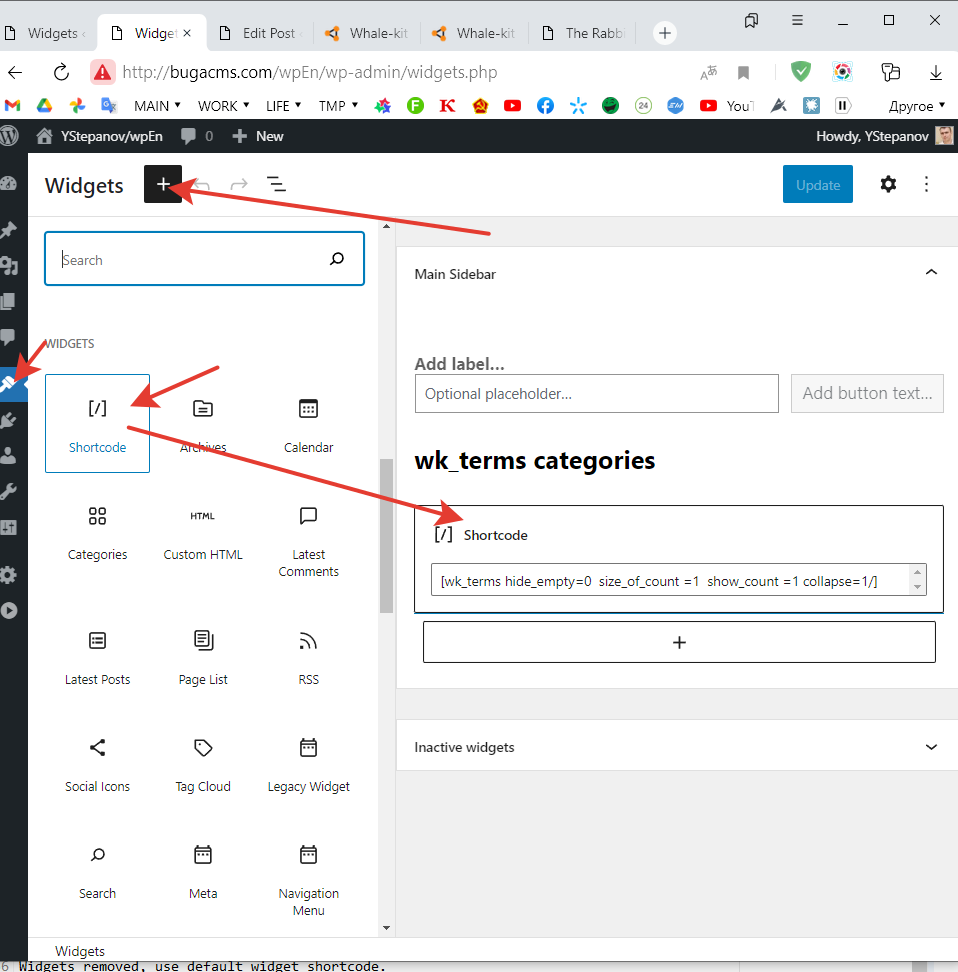
Task: Insert the Meta block
Action: tap(203, 872)
